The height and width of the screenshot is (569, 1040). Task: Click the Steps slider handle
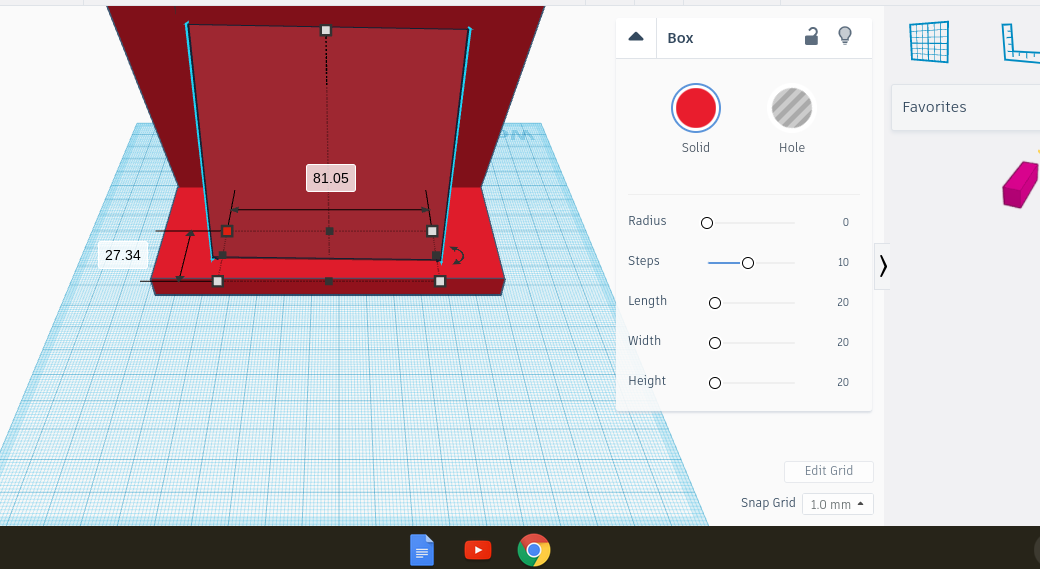pyautogui.click(x=748, y=263)
